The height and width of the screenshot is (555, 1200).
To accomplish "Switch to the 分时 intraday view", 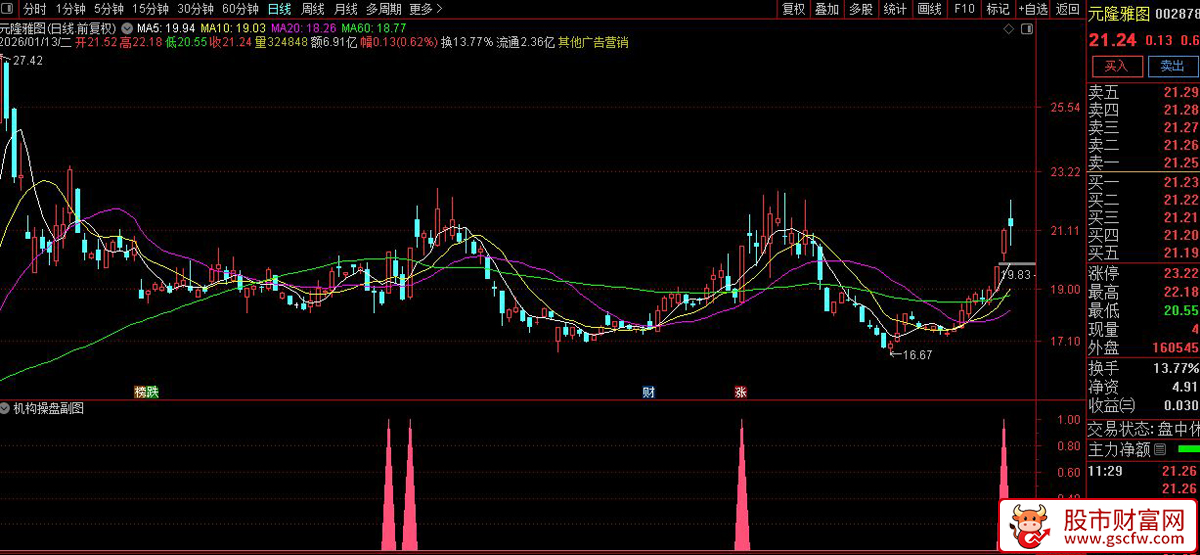I will coord(34,8).
